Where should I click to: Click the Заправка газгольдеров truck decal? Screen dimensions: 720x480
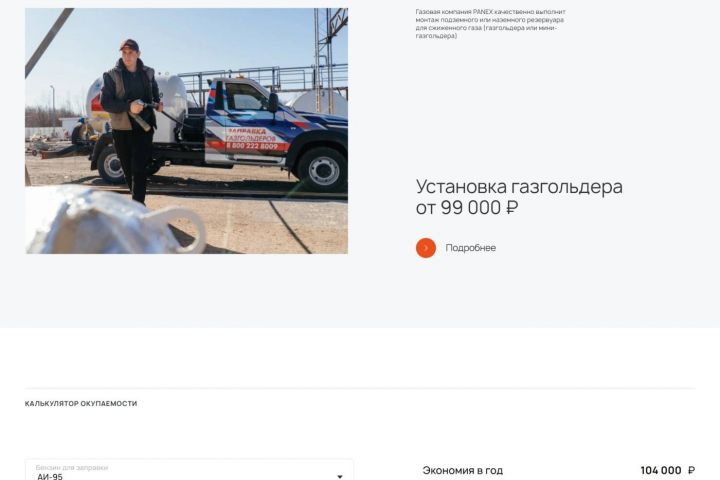(250, 135)
